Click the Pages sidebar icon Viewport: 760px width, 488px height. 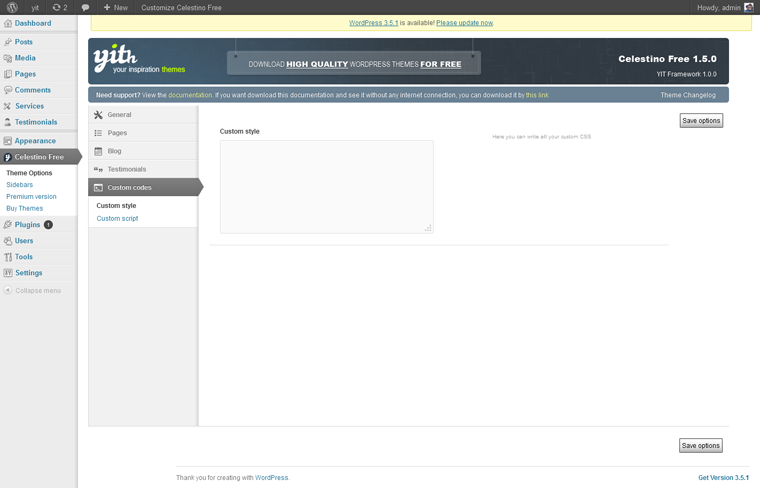tap(8, 74)
